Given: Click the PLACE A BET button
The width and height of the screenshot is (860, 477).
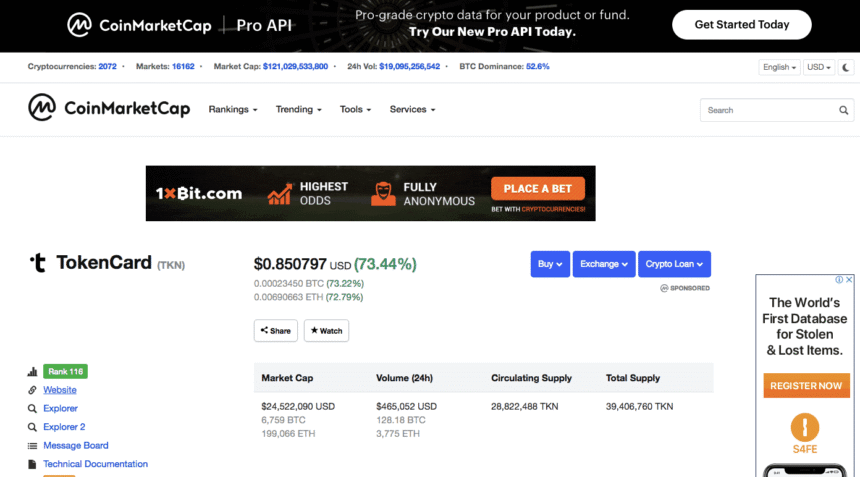Looking at the screenshot, I should click(538, 189).
